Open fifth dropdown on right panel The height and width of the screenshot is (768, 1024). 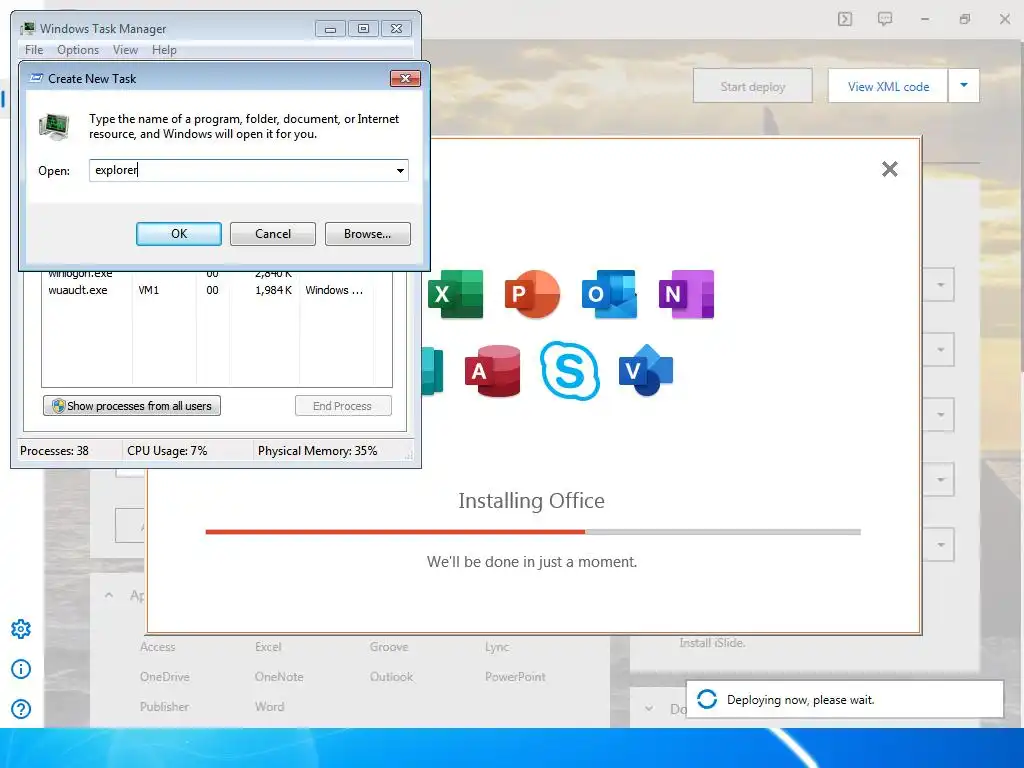tap(940, 545)
